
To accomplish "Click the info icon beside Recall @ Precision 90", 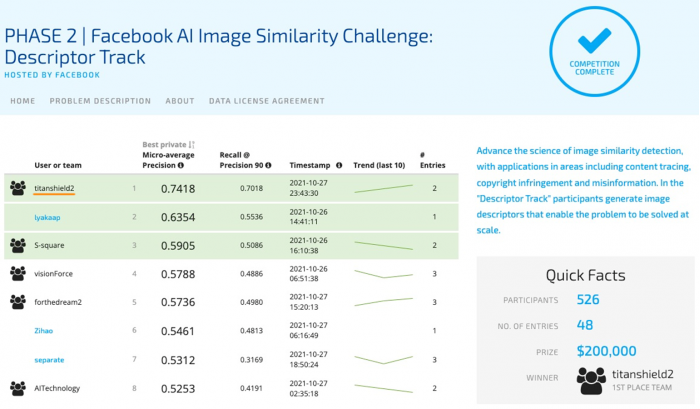I will tap(268, 165).
